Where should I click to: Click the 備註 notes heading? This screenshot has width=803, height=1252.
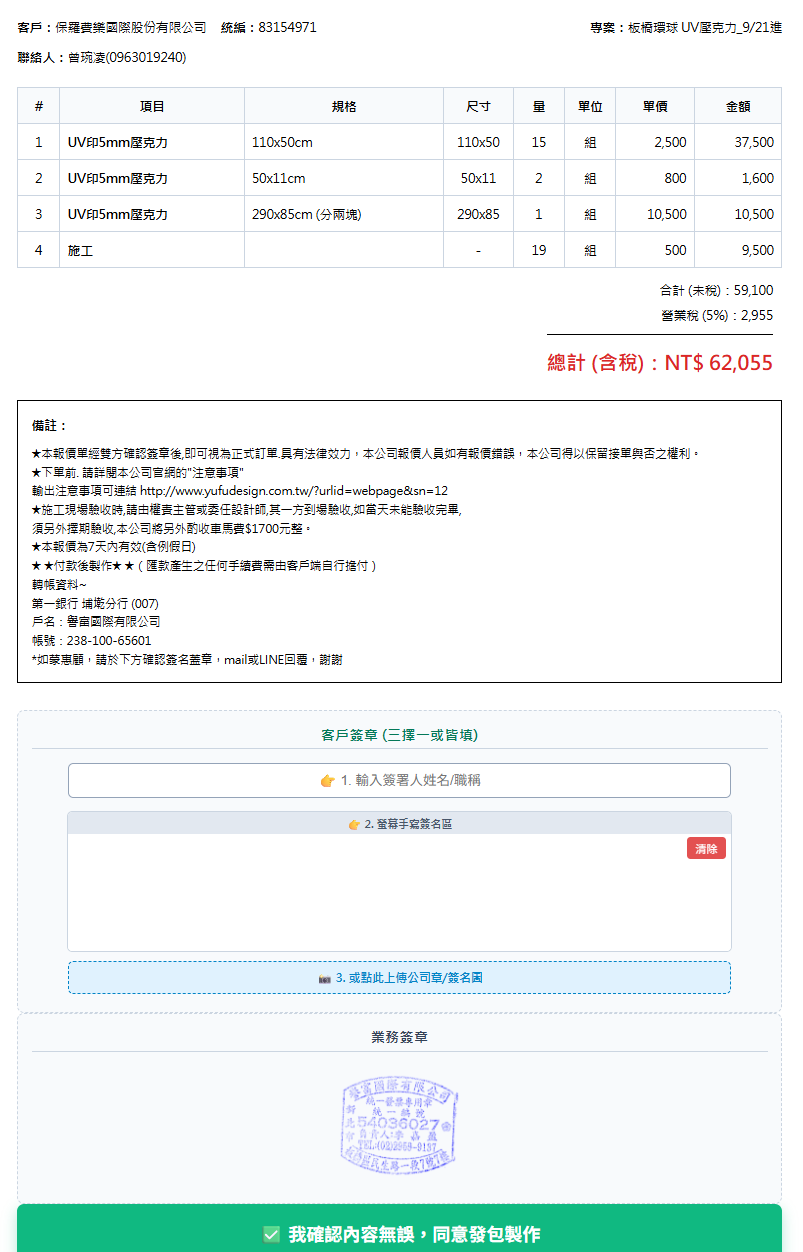(x=49, y=426)
